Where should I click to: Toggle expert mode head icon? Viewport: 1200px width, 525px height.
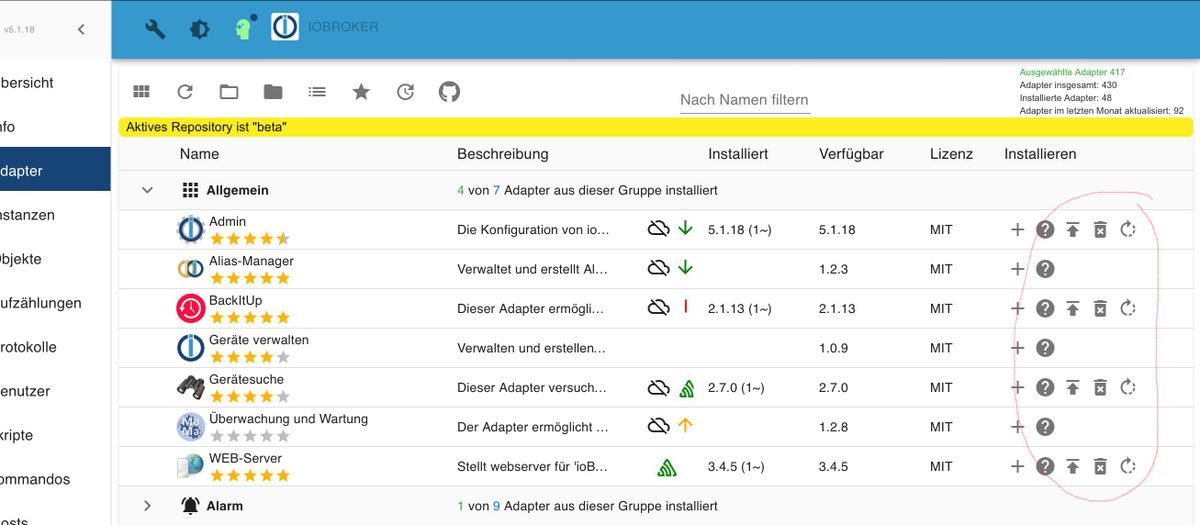click(x=243, y=28)
